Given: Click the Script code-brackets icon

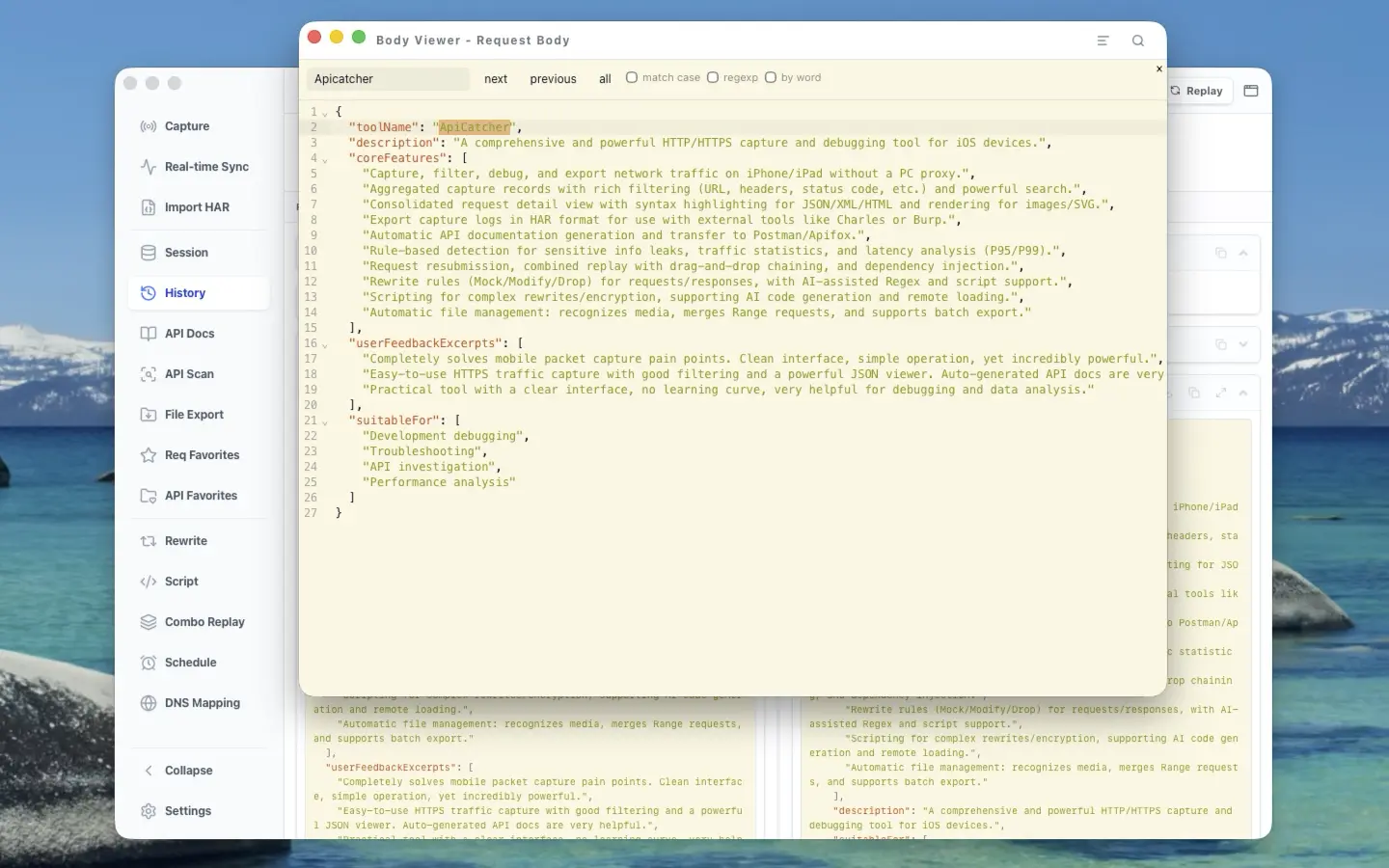Looking at the screenshot, I should (x=149, y=582).
